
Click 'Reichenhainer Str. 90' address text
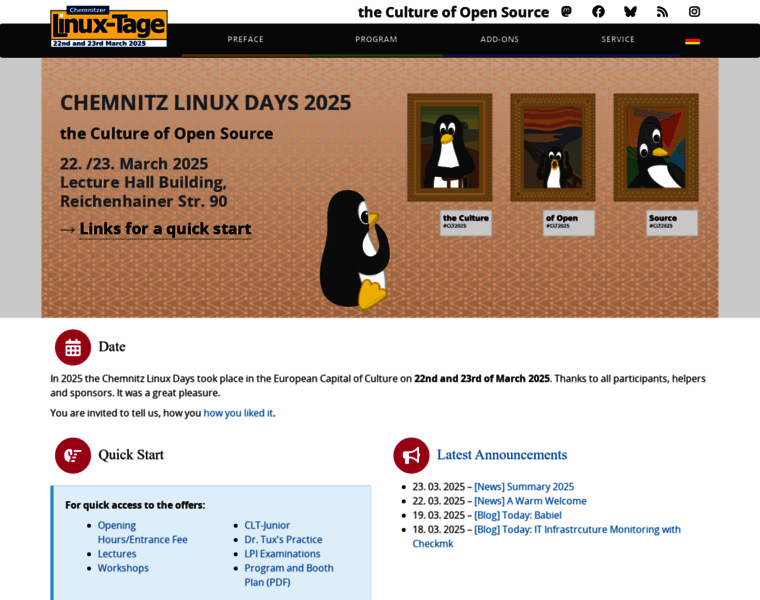(143, 201)
